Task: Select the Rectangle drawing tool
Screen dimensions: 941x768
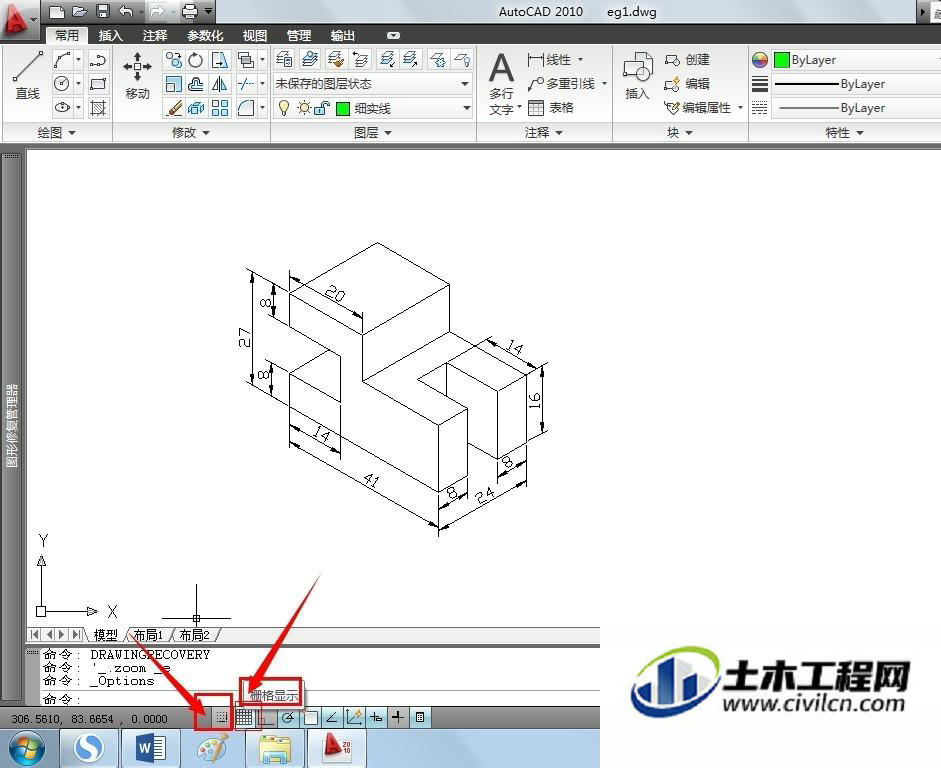Action: 98,83
